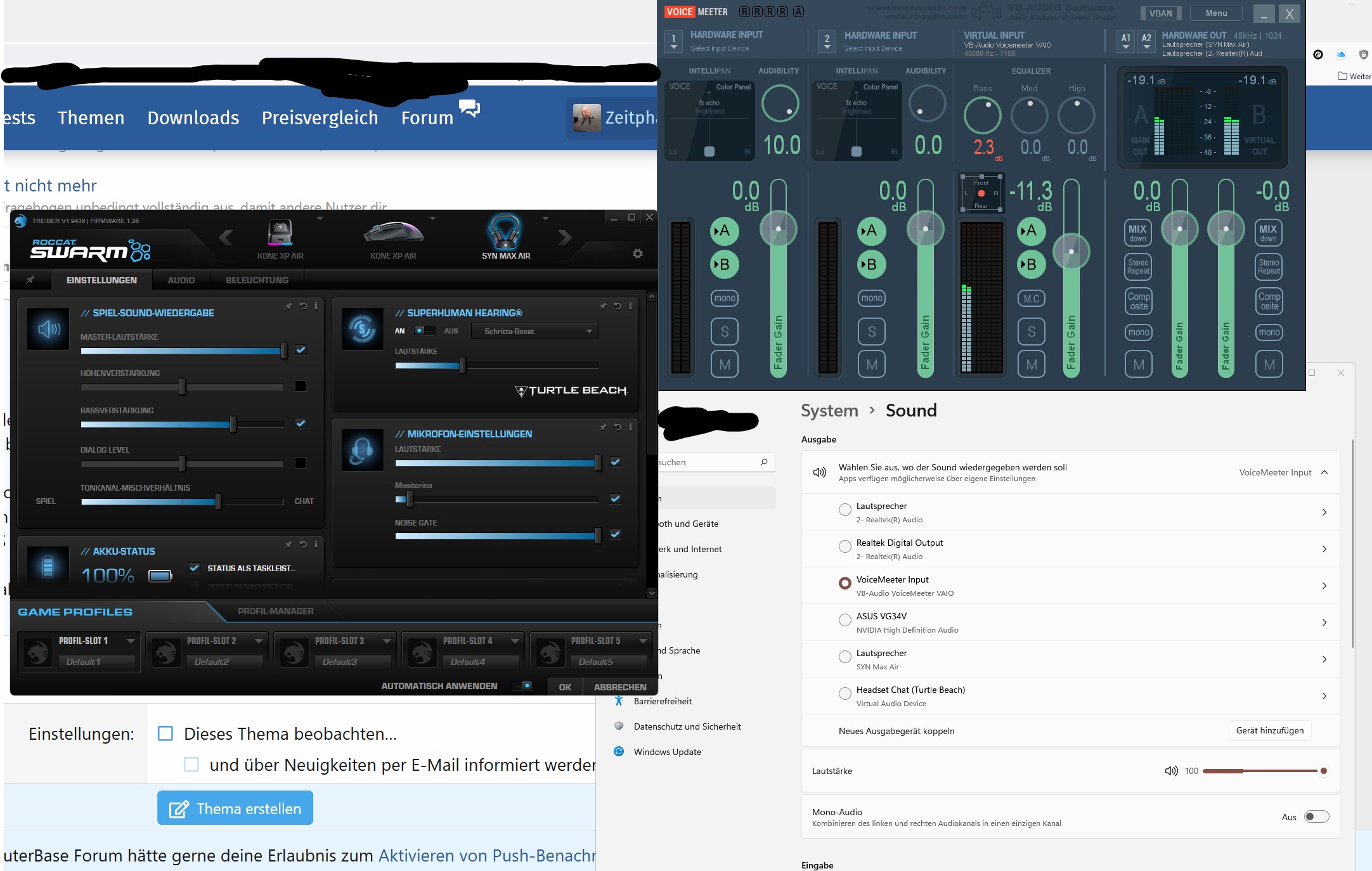The image size is (1372, 871).
Task: Show info for Superhuman Hearing panel
Action: [x=630, y=306]
